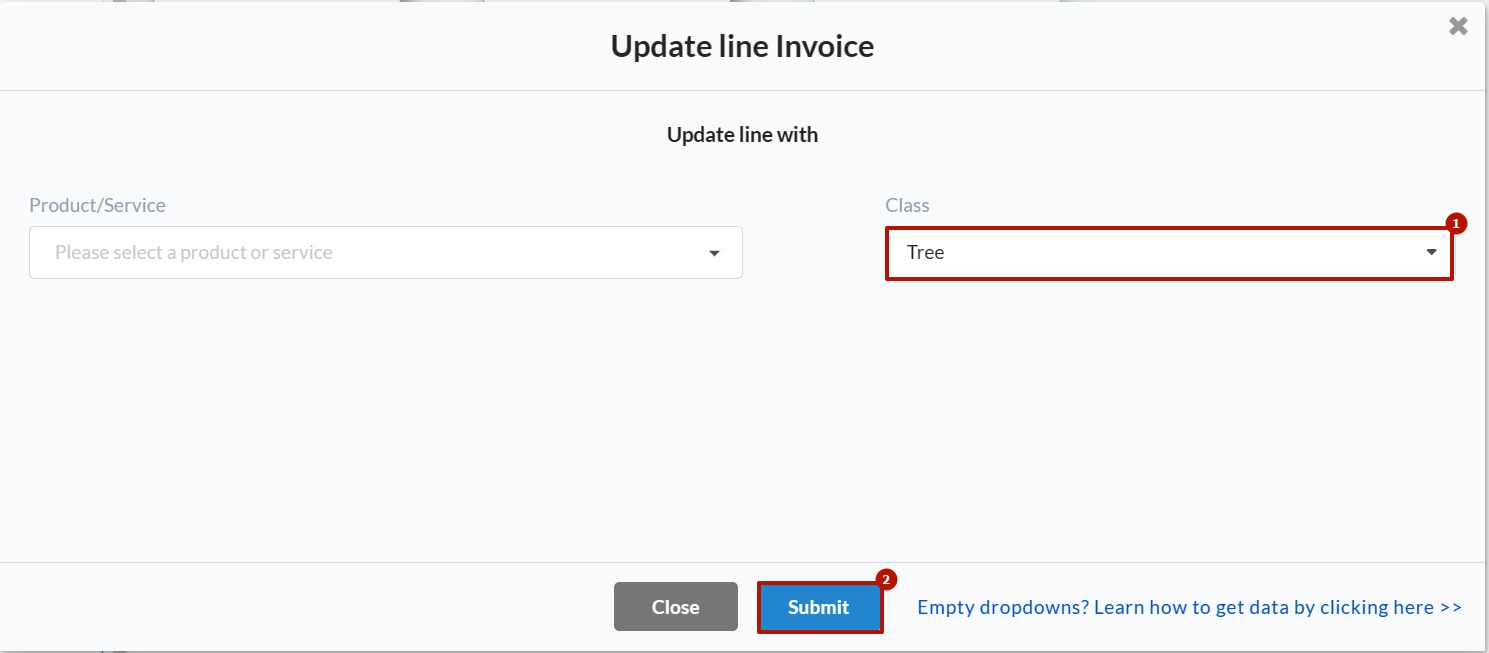Click the empty body area below the Product/Service dropdown

pyautogui.click(x=385, y=420)
